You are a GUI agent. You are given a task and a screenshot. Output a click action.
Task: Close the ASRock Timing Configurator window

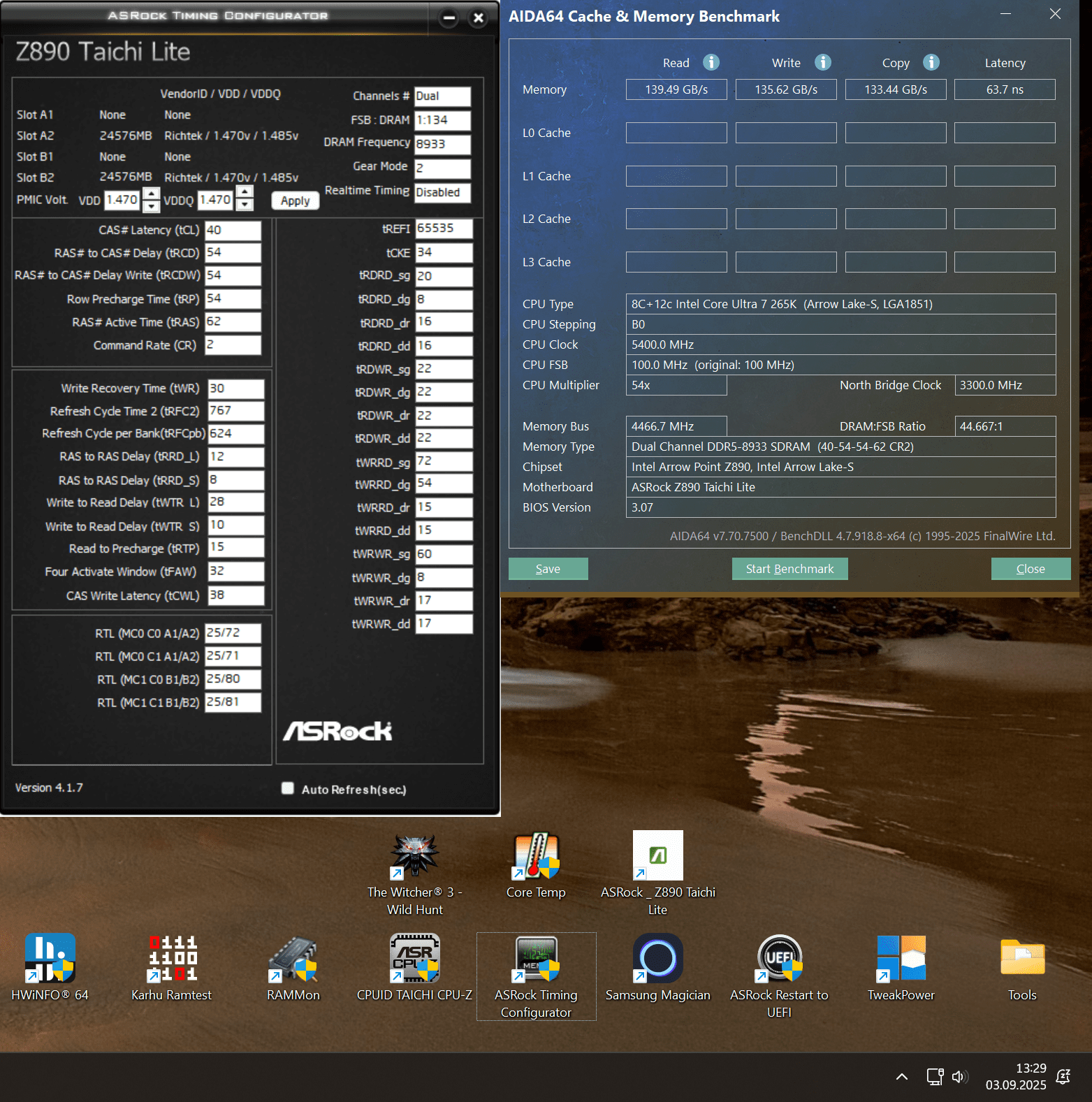(x=479, y=18)
